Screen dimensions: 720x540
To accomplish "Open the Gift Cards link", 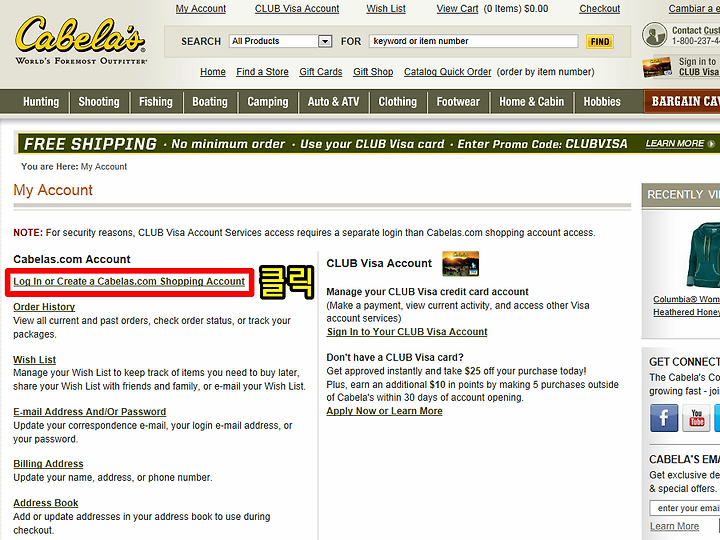I will (321, 72).
